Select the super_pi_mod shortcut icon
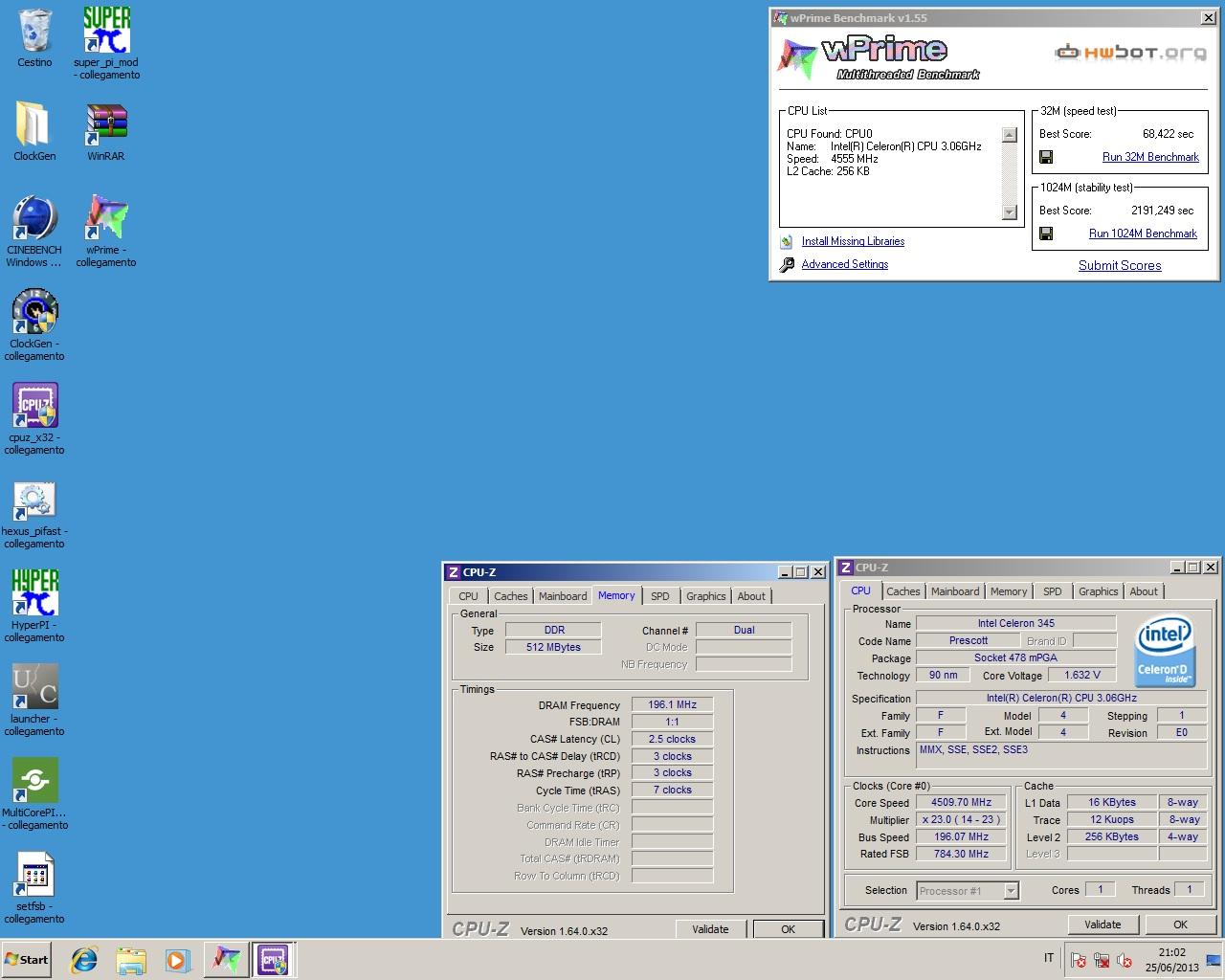The image size is (1225, 980). (x=106, y=43)
